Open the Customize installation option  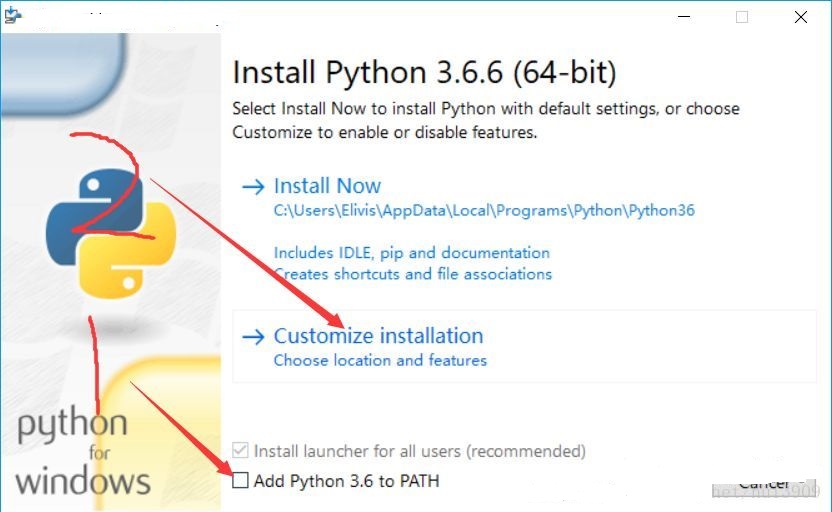pos(378,336)
